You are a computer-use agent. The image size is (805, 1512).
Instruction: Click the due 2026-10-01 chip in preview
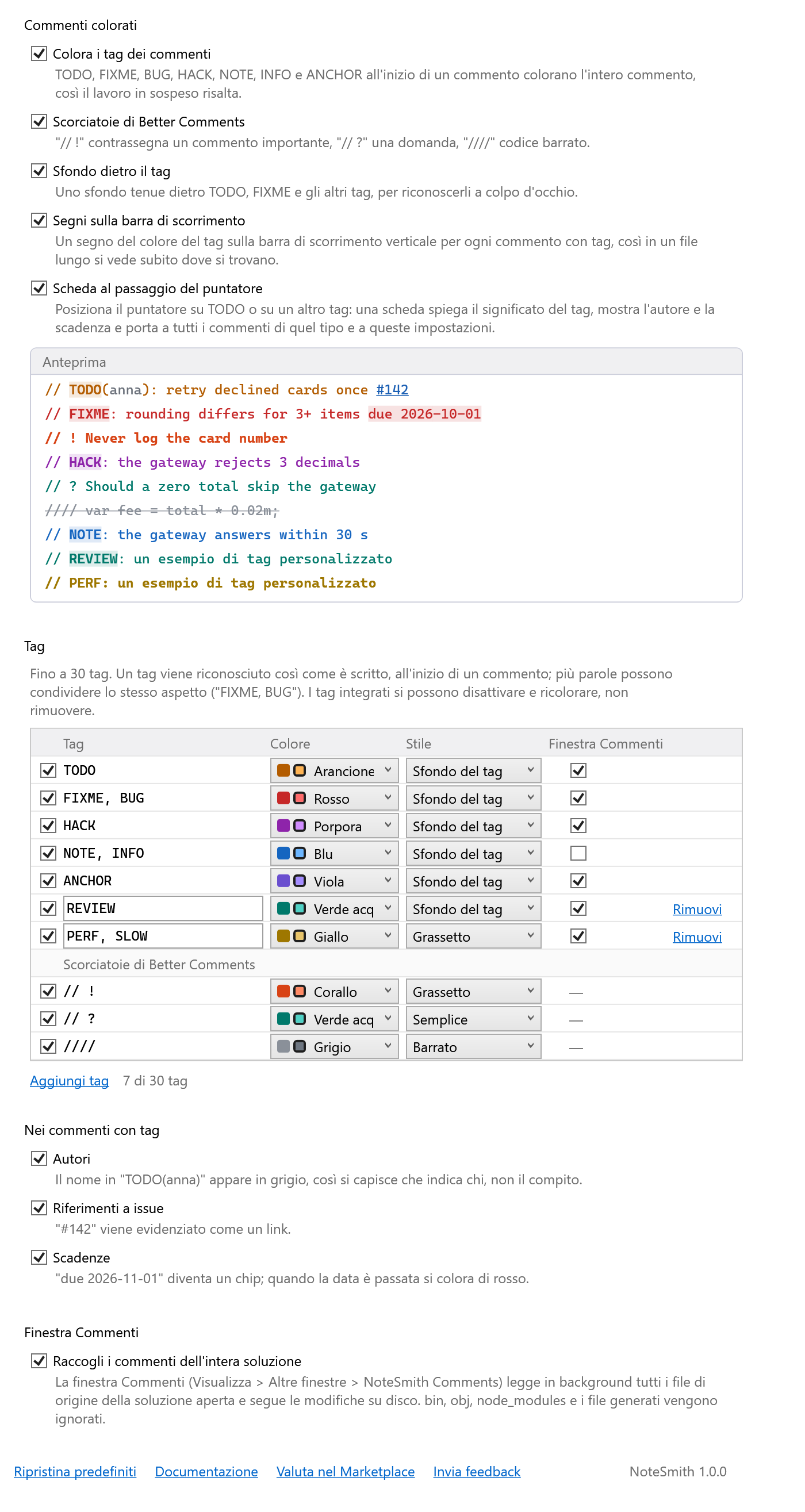coord(424,414)
